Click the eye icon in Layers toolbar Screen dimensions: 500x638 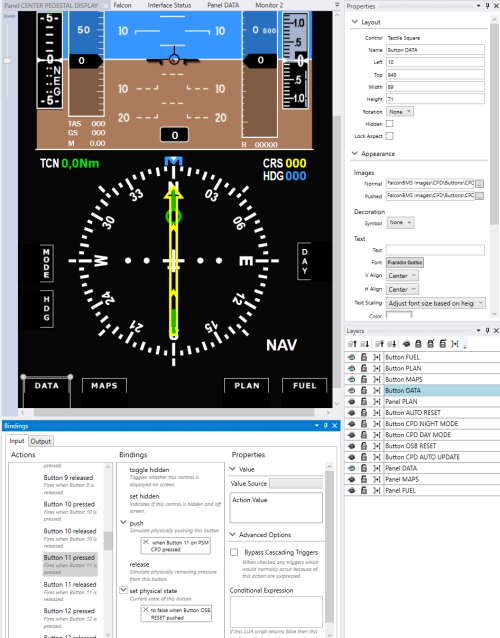406,344
